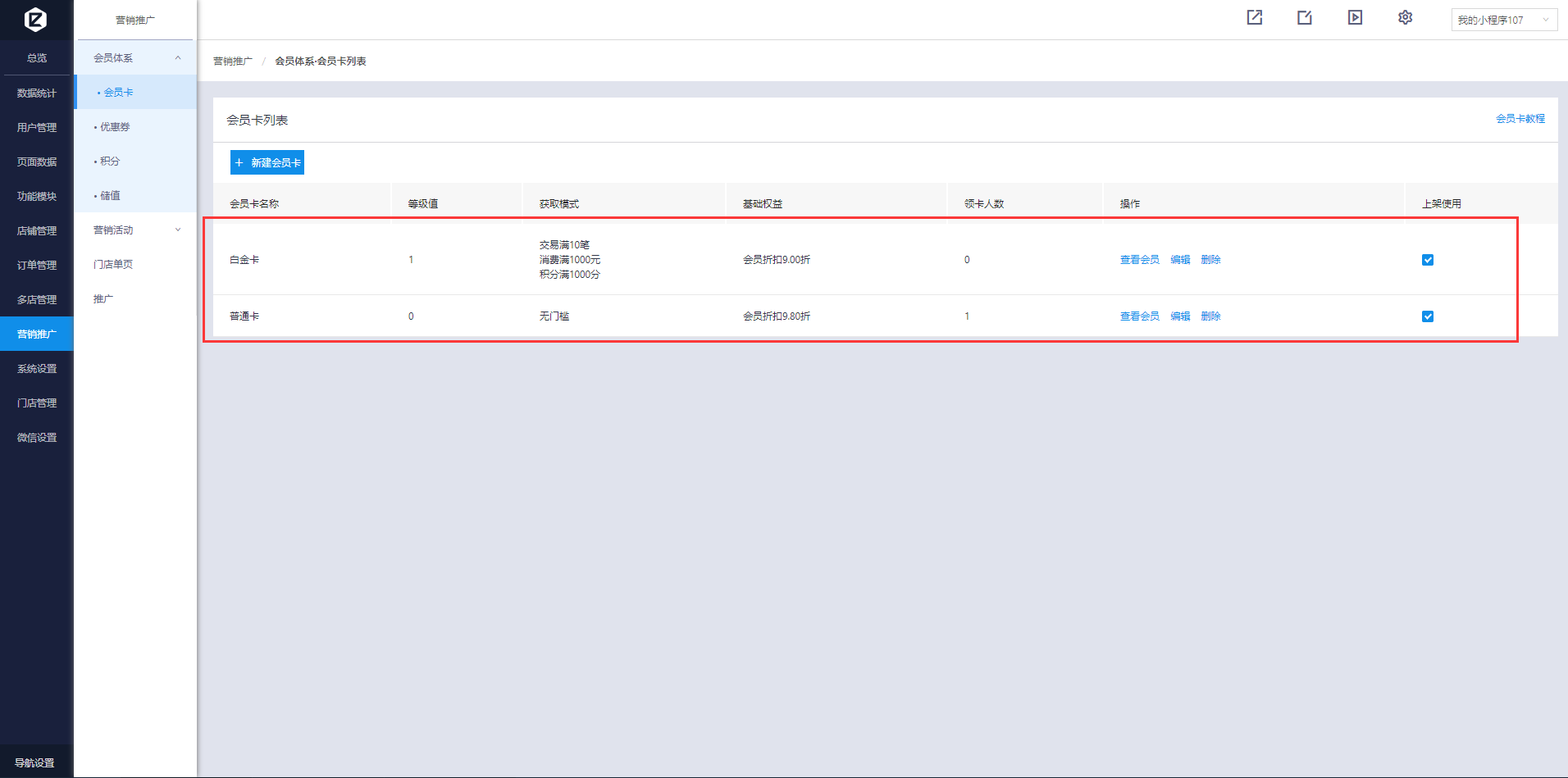Click 编辑 for the 白金卡 row
This screenshot has height=778, width=1568.
tap(1180, 260)
